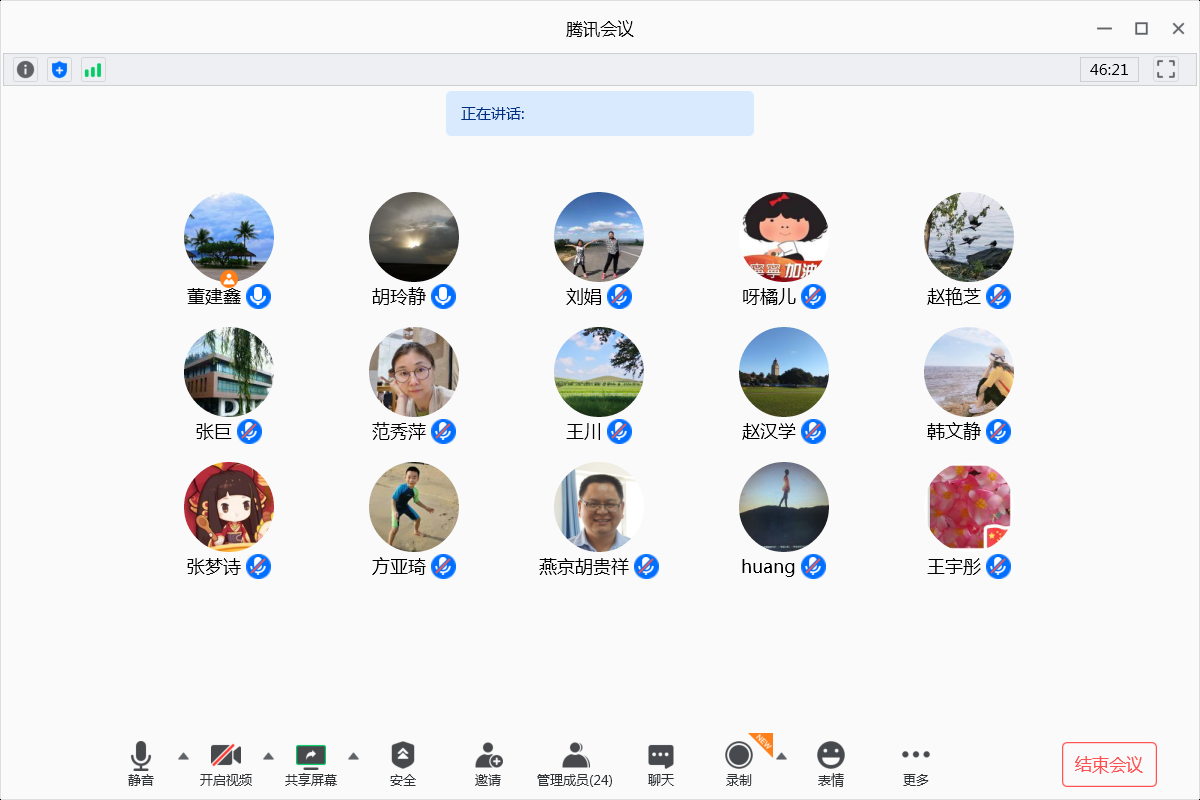This screenshot has height=800, width=1200.
Task: Check the green network signal icon
Action: point(93,70)
